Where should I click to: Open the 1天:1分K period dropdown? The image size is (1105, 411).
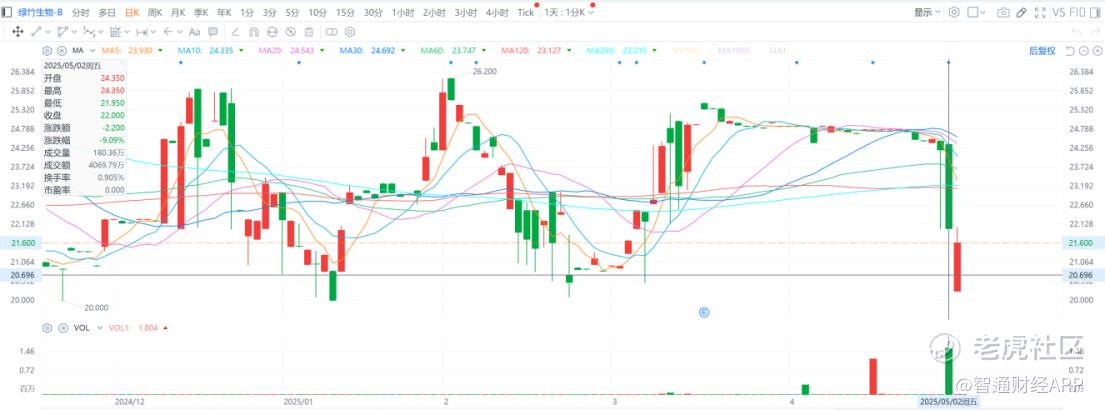tap(569, 13)
